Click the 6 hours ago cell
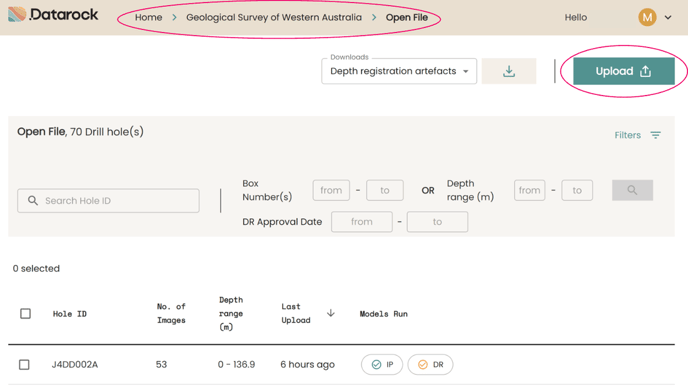This screenshot has width=688, height=388. click(x=307, y=365)
